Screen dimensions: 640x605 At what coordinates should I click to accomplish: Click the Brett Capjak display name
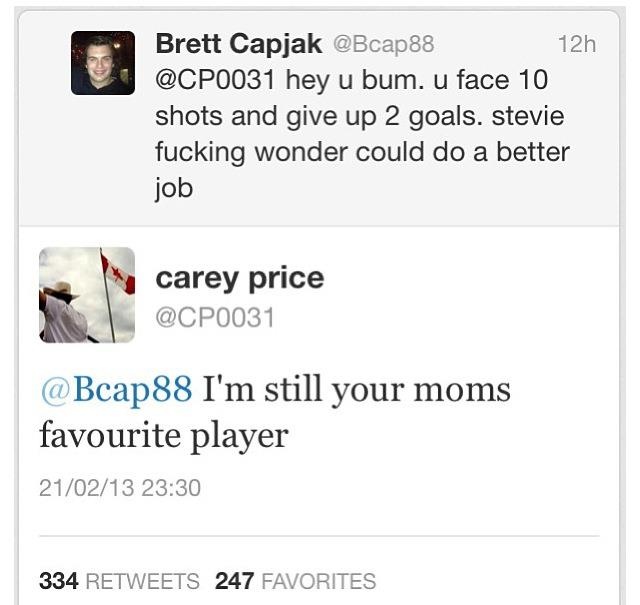[x=239, y=43]
